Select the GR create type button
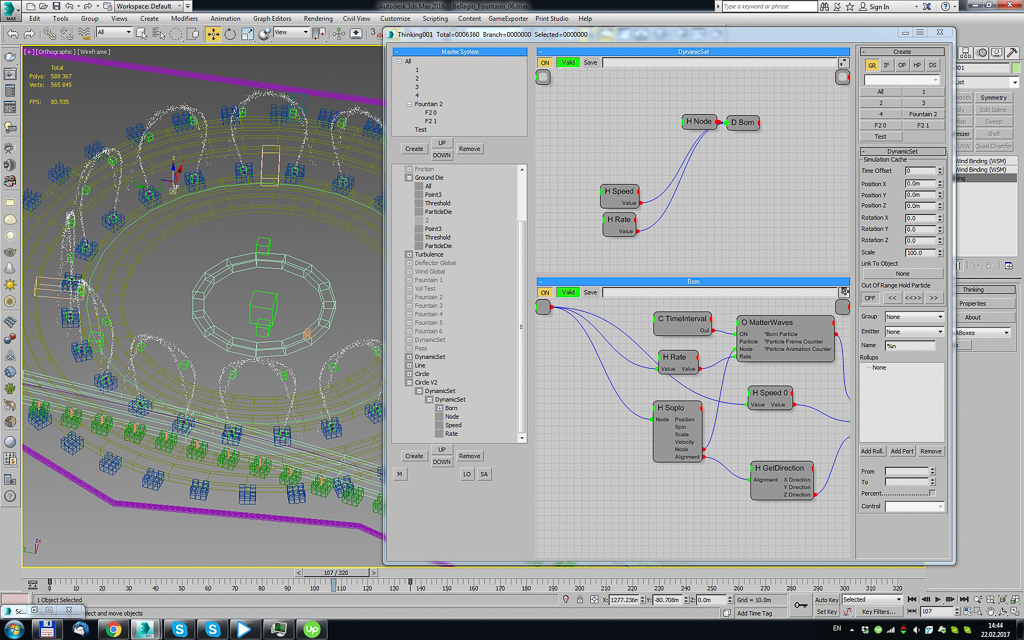1024x640 pixels. [x=871, y=65]
